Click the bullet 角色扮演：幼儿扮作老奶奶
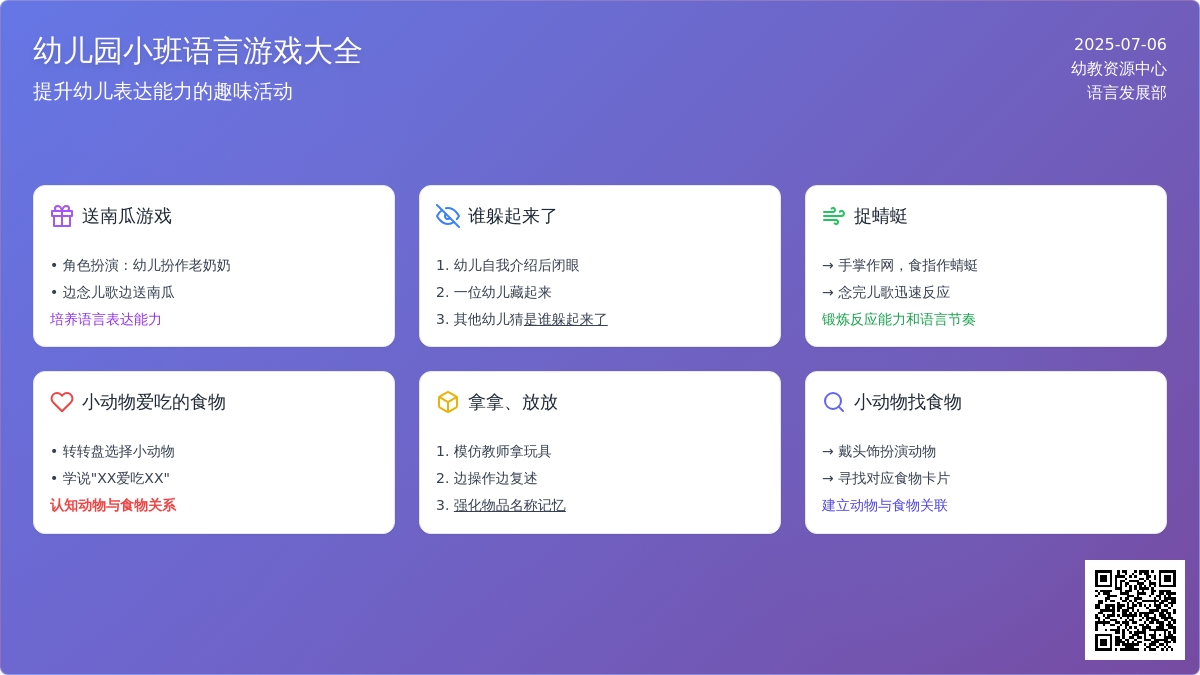Image resolution: width=1200 pixels, height=675 pixels. [x=140, y=266]
